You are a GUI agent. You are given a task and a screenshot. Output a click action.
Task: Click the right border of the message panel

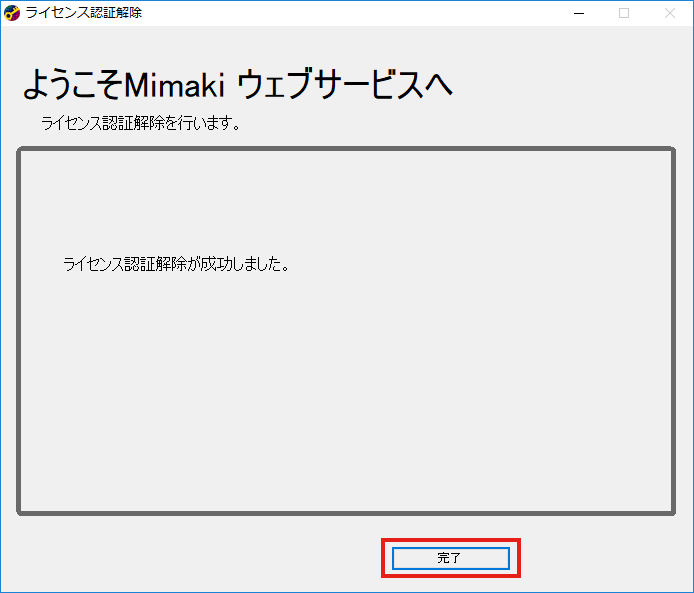pos(673,330)
